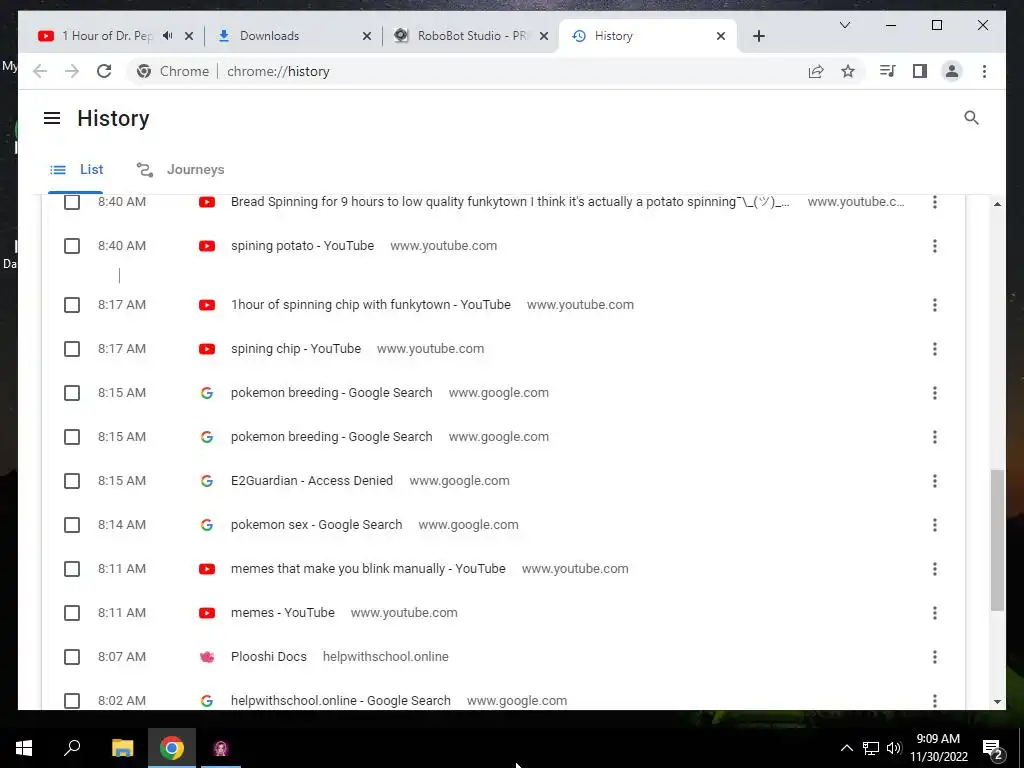Close the Downloads tab

coord(366,36)
